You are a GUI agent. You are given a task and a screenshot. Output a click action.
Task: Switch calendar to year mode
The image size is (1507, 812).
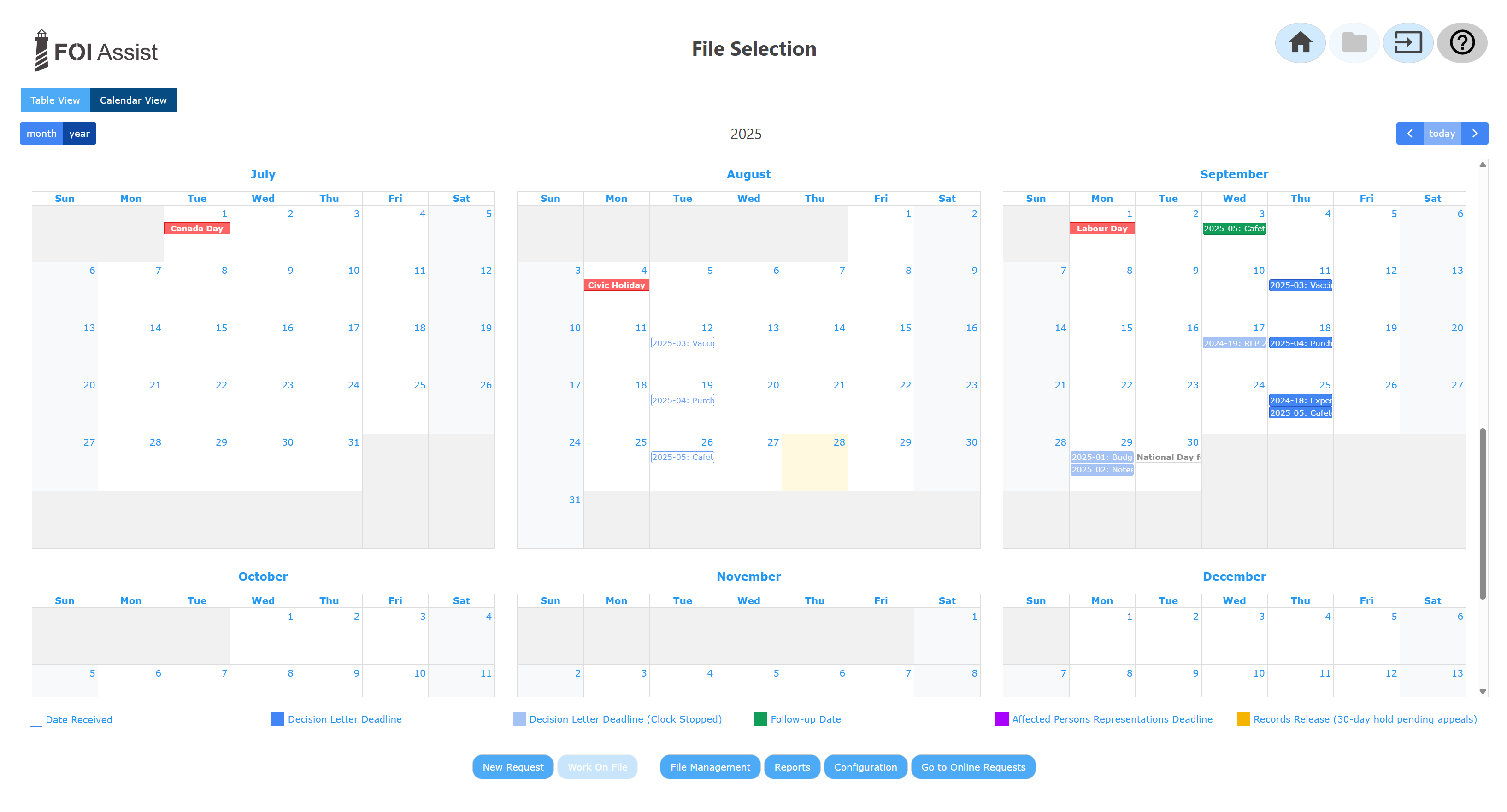(79, 133)
